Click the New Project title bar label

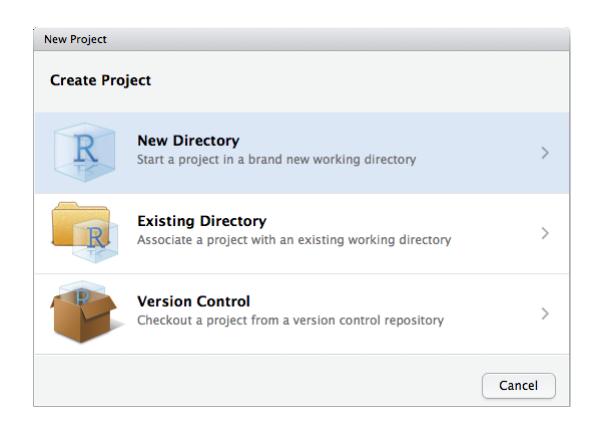click(x=75, y=39)
